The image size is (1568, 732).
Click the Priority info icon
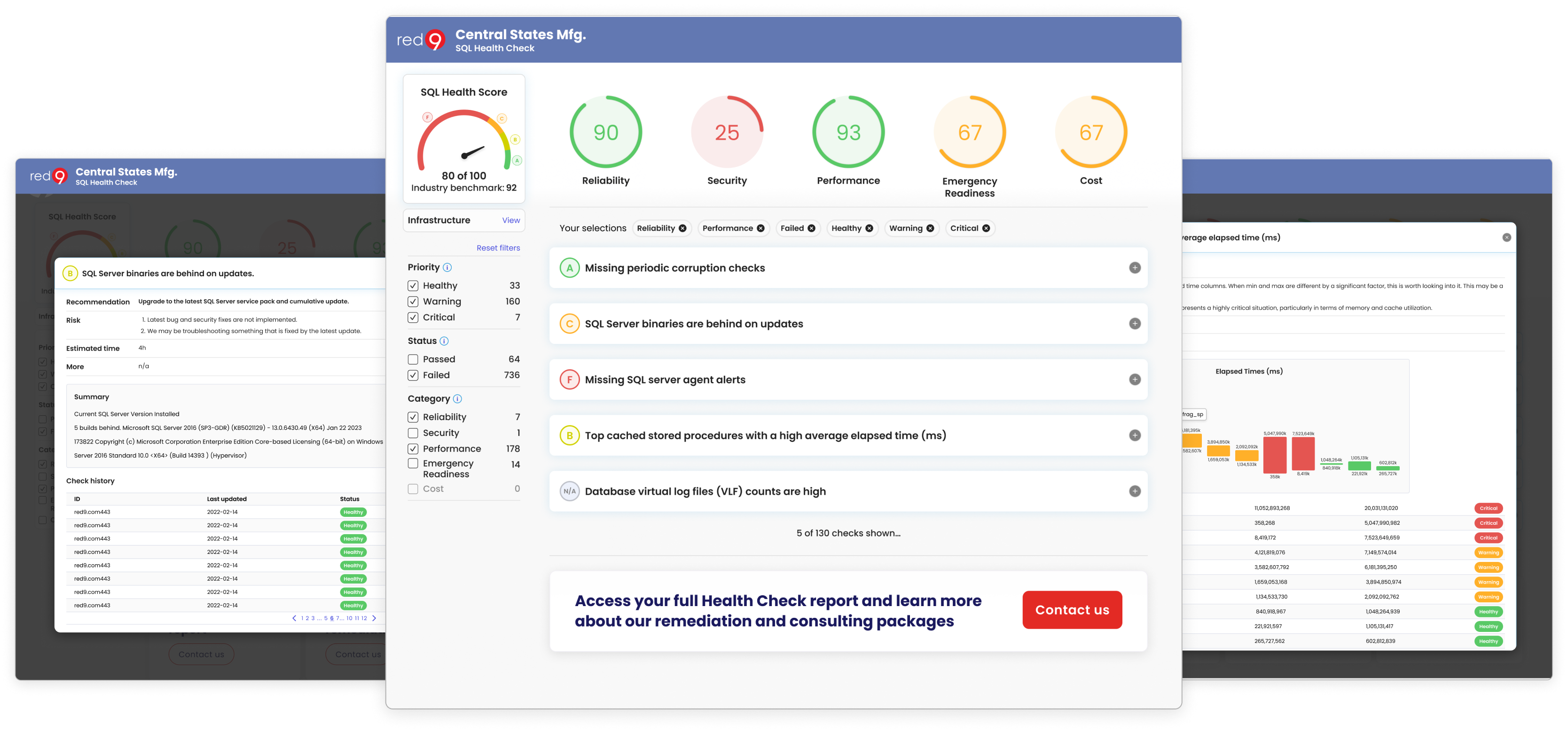pos(447,267)
